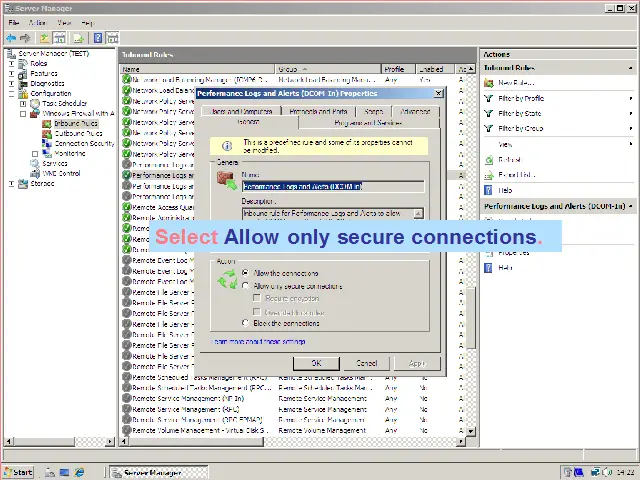Click the New Rule icon in Actions
The height and width of the screenshot is (480, 640).
pyautogui.click(x=489, y=83)
